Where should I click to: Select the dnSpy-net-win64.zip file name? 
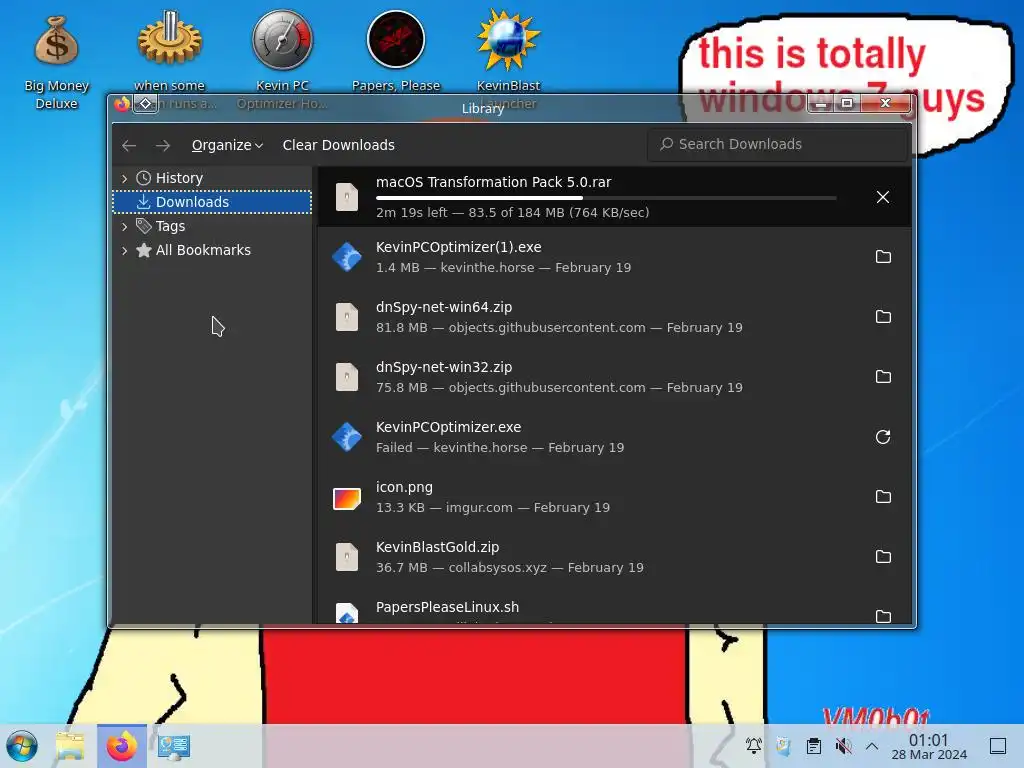point(444,307)
